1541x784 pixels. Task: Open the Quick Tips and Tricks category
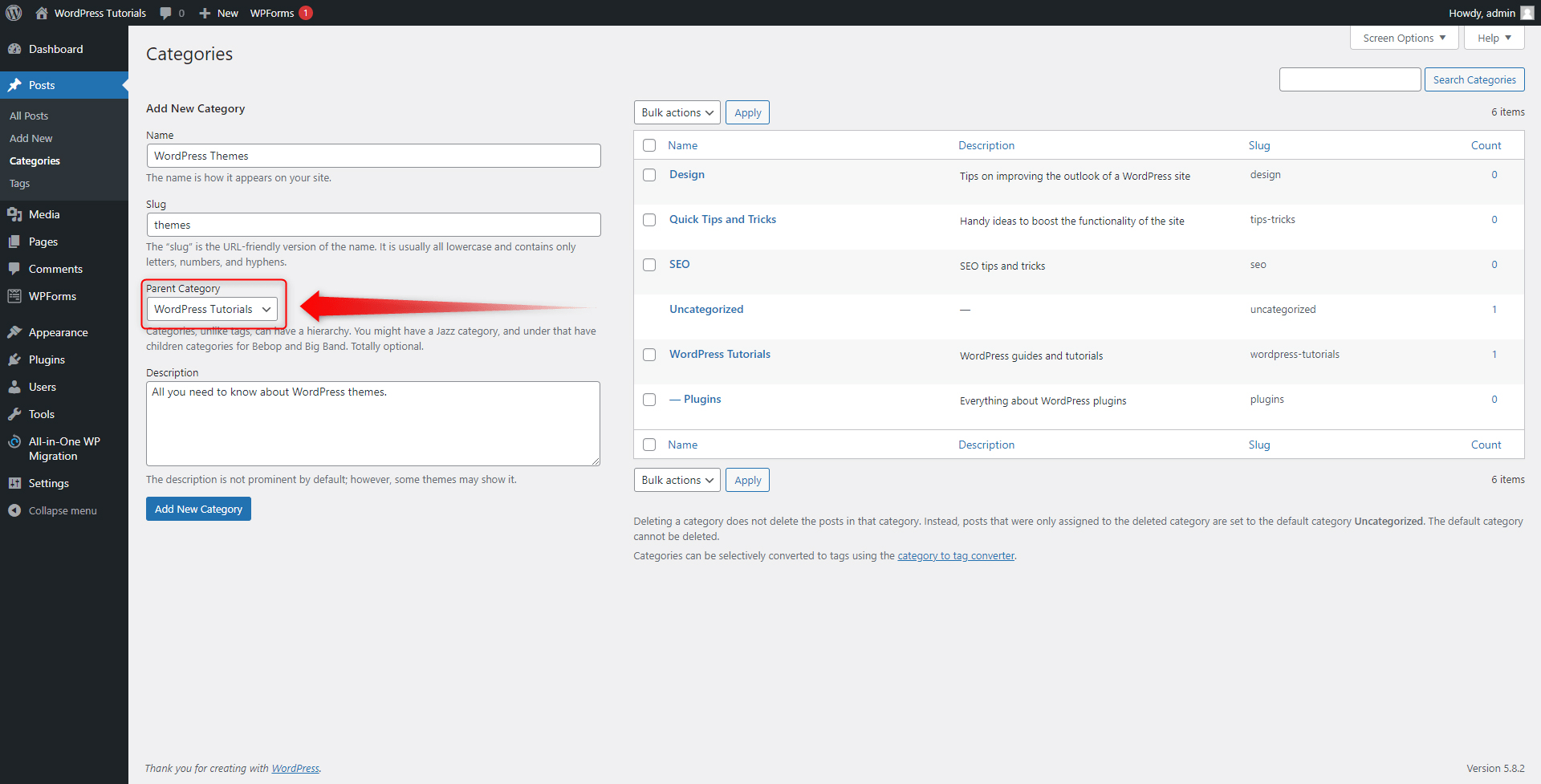pyautogui.click(x=722, y=219)
